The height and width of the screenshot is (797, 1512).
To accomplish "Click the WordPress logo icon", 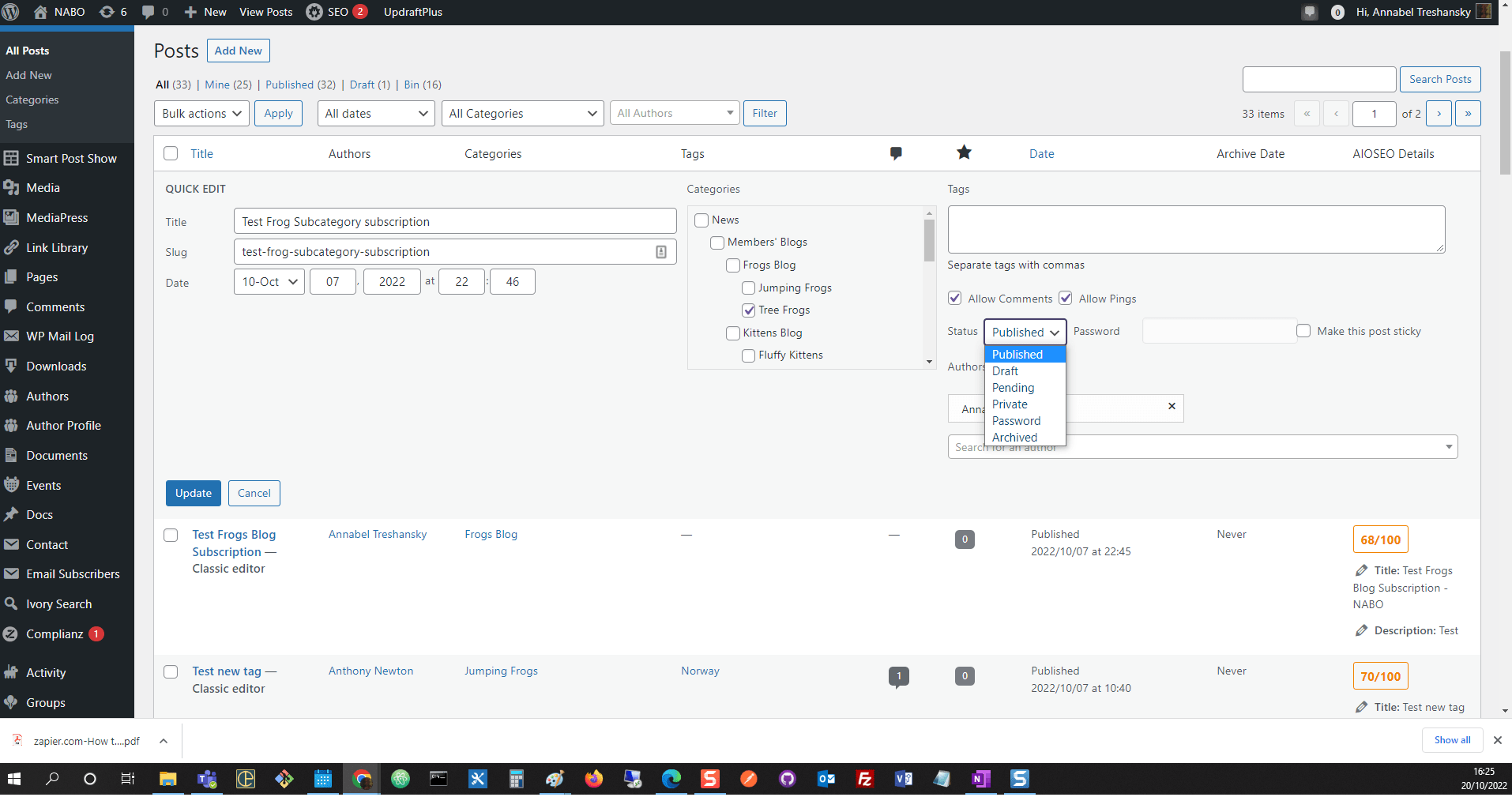I will (x=11, y=12).
